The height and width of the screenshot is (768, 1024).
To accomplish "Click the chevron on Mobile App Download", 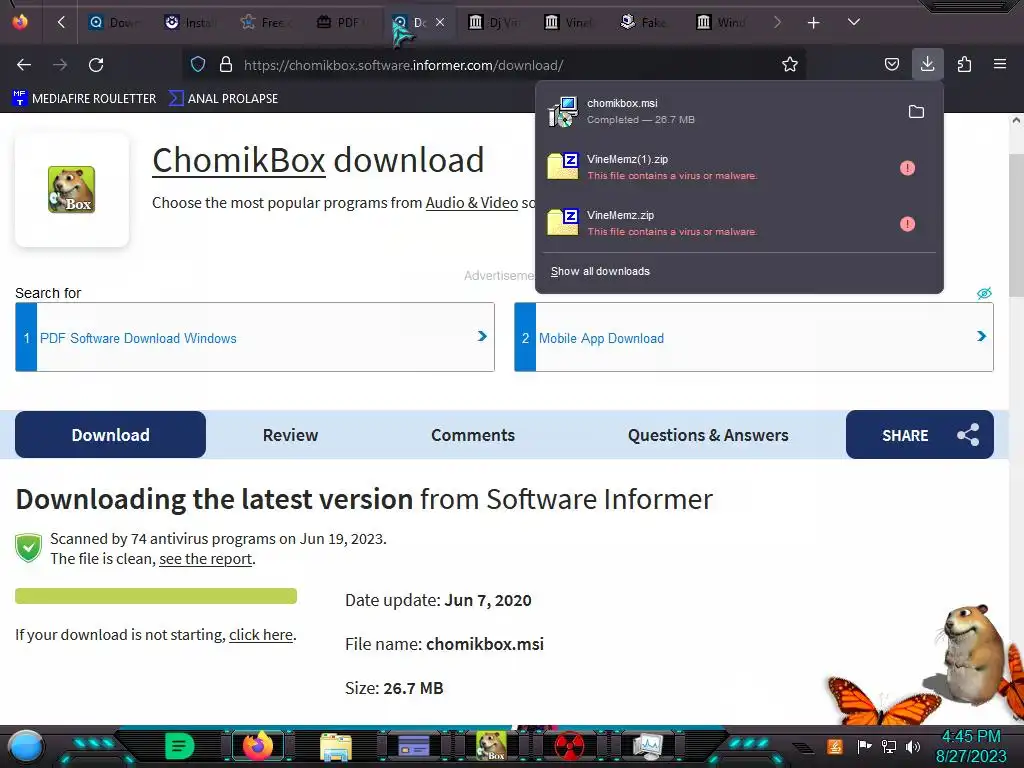I will 981,336.
